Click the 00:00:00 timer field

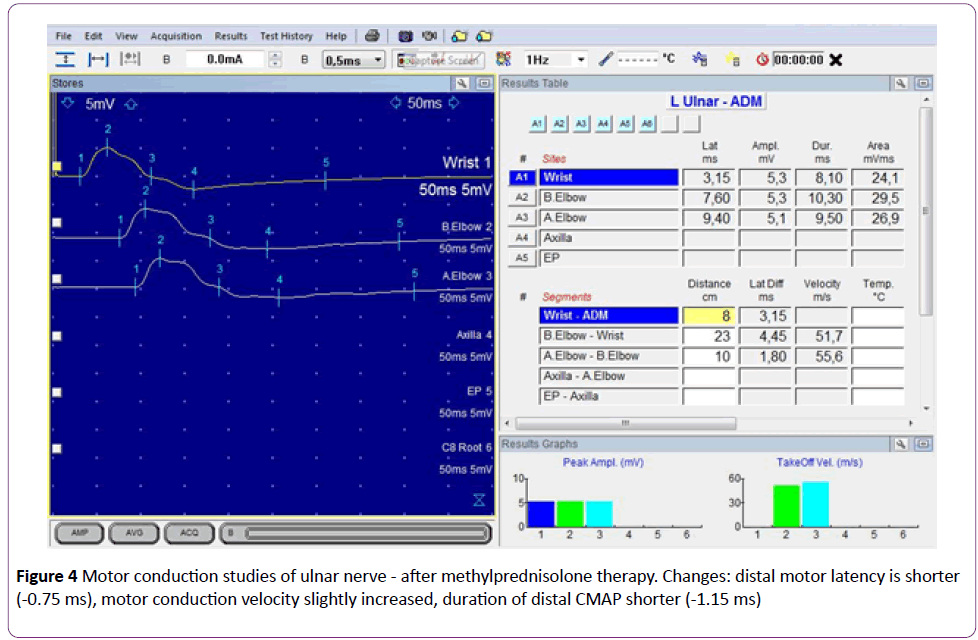click(798, 60)
